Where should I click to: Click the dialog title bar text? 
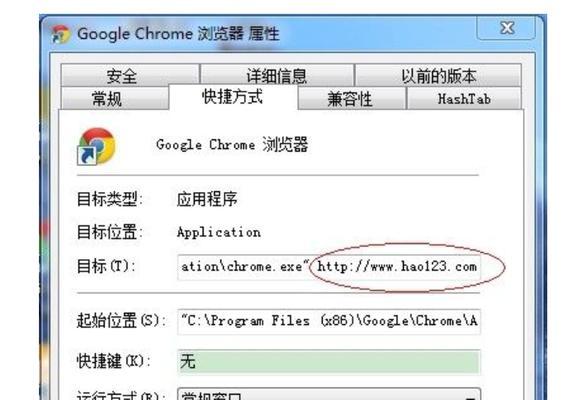178,34
